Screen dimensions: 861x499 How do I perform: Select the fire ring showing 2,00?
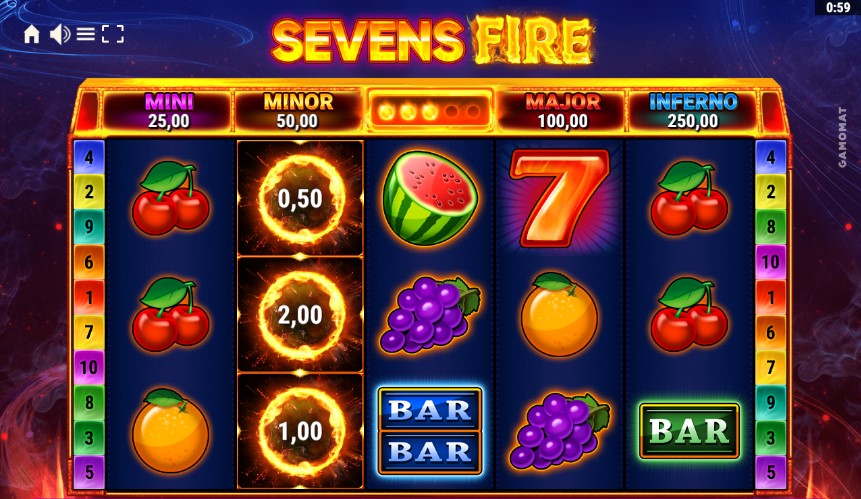[300, 315]
